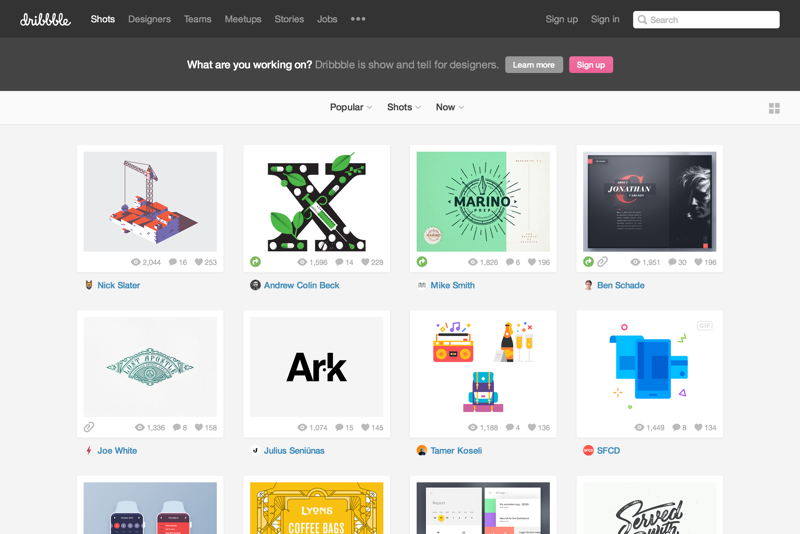
Task: Open the isometric crane shot thumbnail
Action: pos(150,201)
